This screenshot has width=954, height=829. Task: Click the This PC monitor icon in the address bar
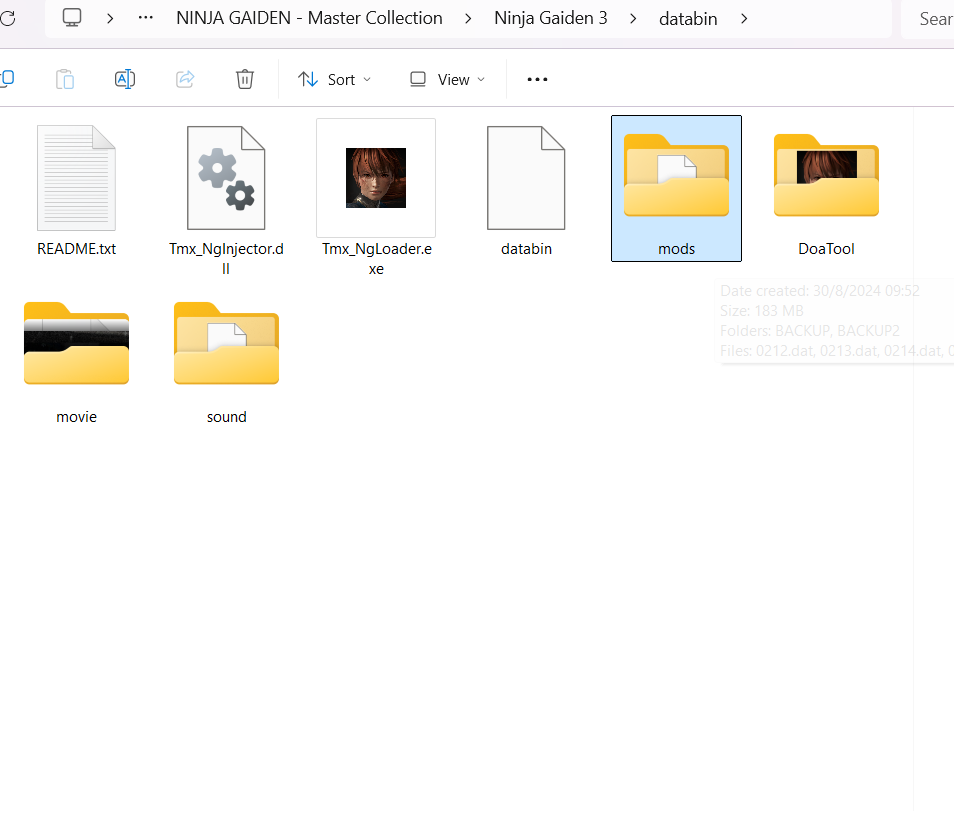coord(72,18)
